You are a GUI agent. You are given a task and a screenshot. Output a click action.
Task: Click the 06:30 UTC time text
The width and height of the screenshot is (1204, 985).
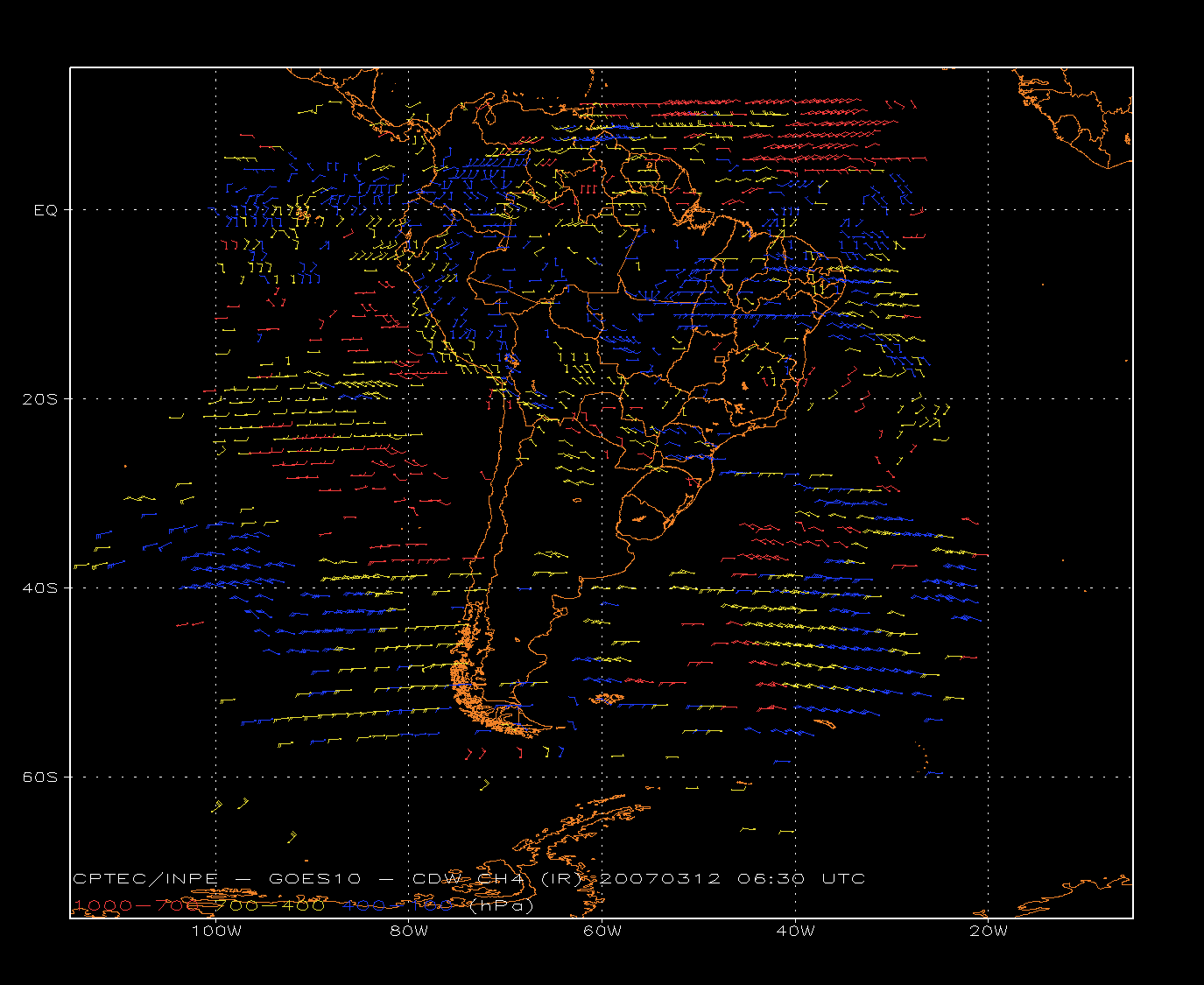tap(802, 878)
